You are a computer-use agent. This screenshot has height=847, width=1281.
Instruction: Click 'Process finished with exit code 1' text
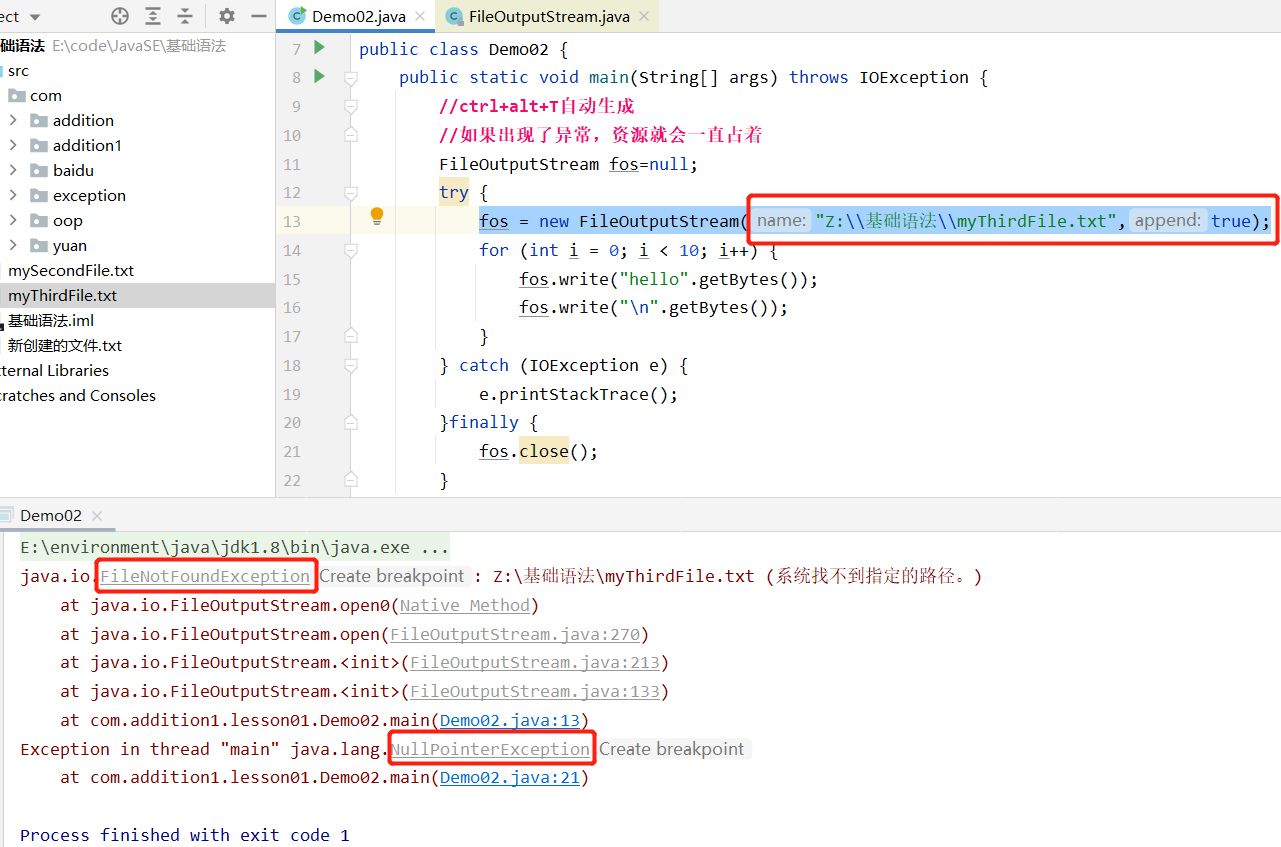coord(185,835)
